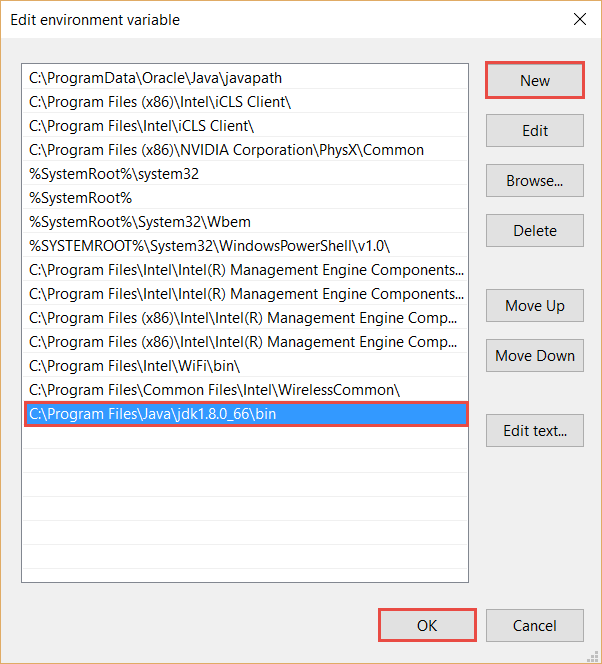Viewport: 602px width, 664px height.
Task: Select the Java\jdk1.8.0_66\bin entry
Action: 246,414
